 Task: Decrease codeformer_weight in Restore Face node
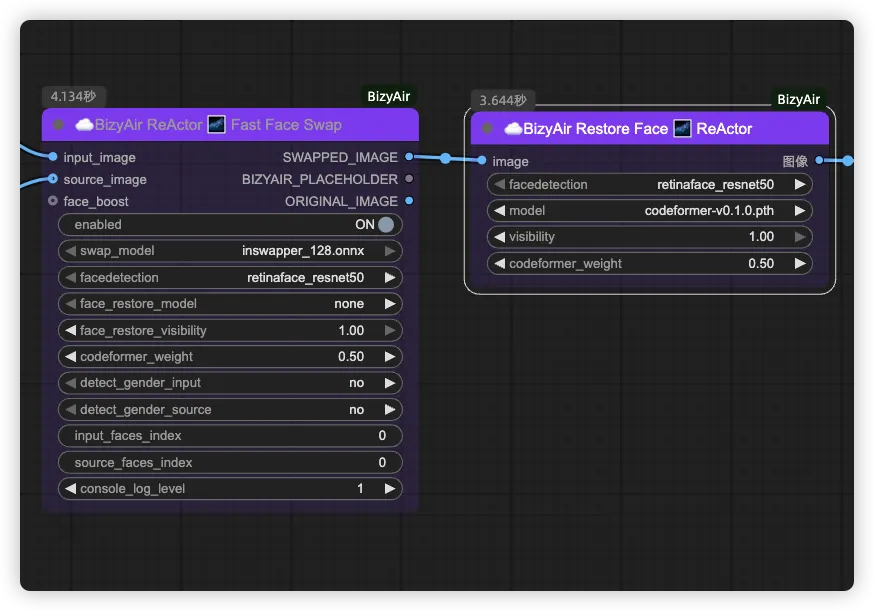pos(499,264)
